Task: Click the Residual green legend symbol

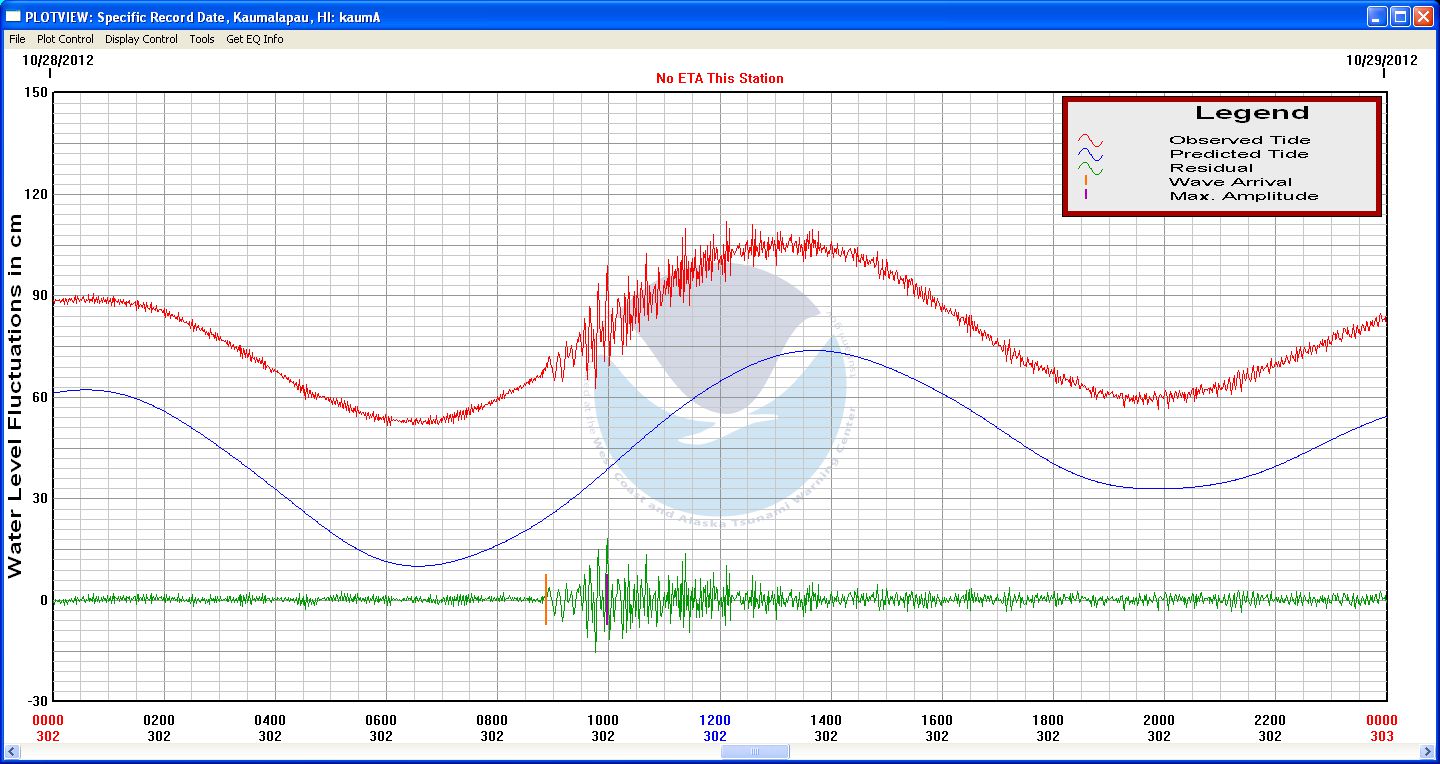Action: [1089, 169]
